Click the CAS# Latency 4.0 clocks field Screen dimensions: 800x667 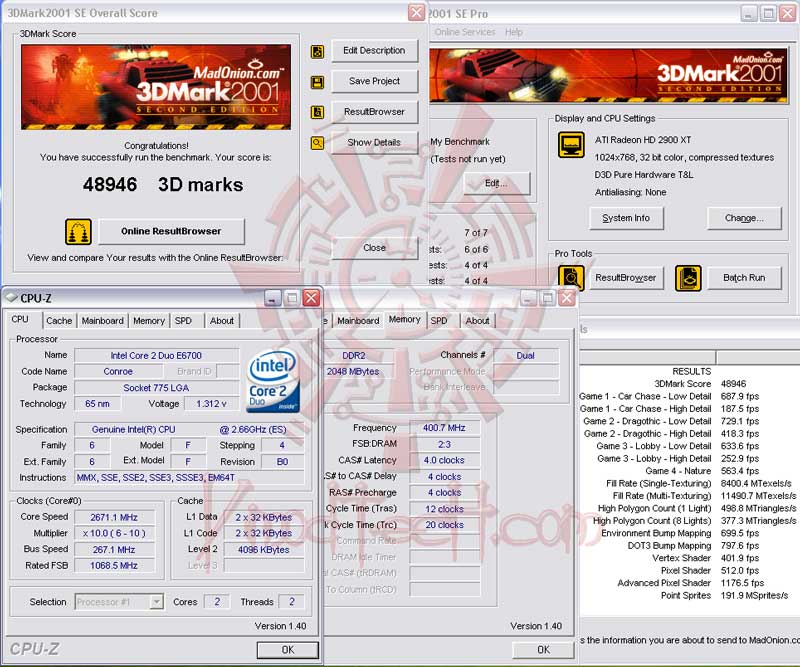444,460
